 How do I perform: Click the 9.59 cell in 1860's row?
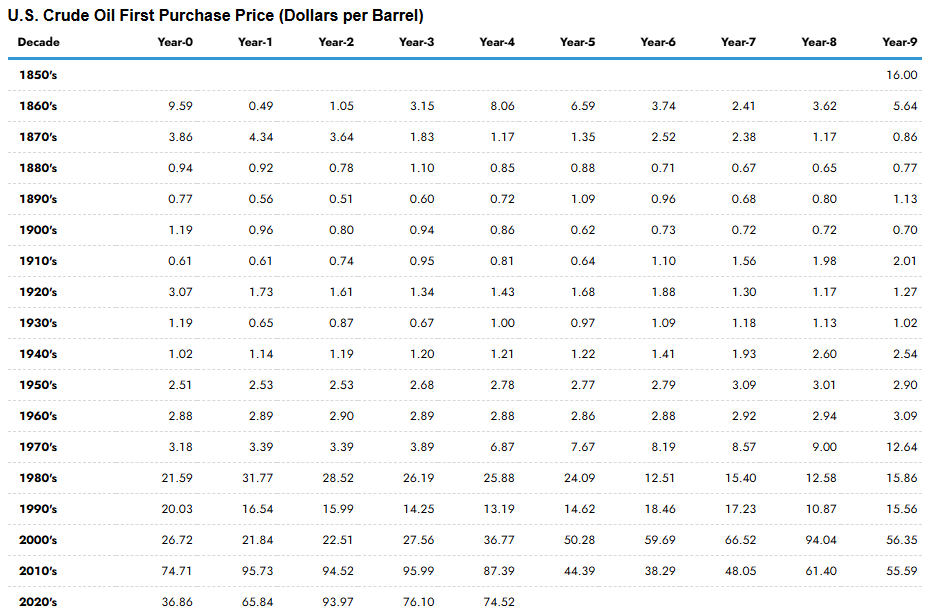point(180,106)
